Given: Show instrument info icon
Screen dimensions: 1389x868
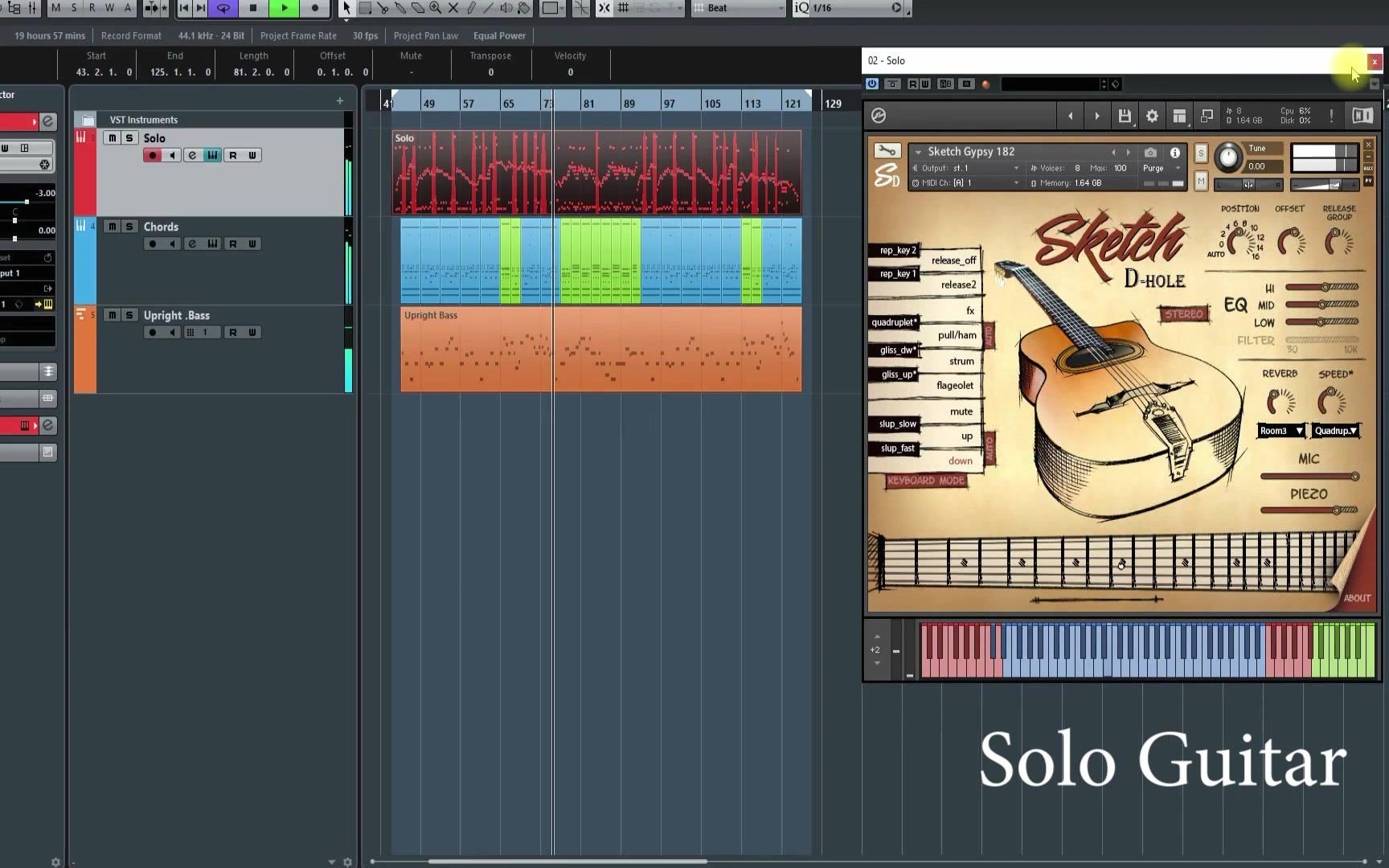Looking at the screenshot, I should coord(1174,152).
